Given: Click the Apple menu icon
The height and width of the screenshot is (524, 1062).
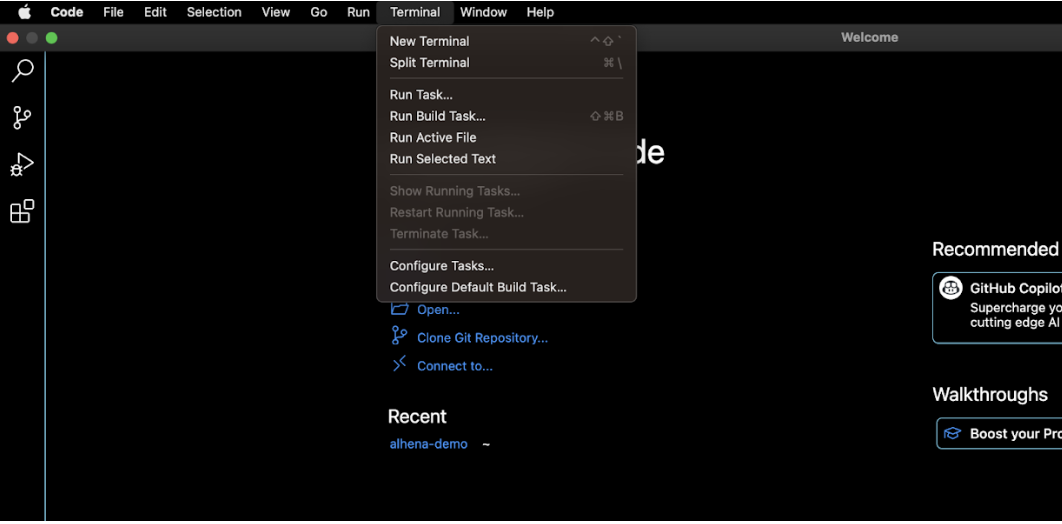Looking at the screenshot, I should click(x=24, y=12).
